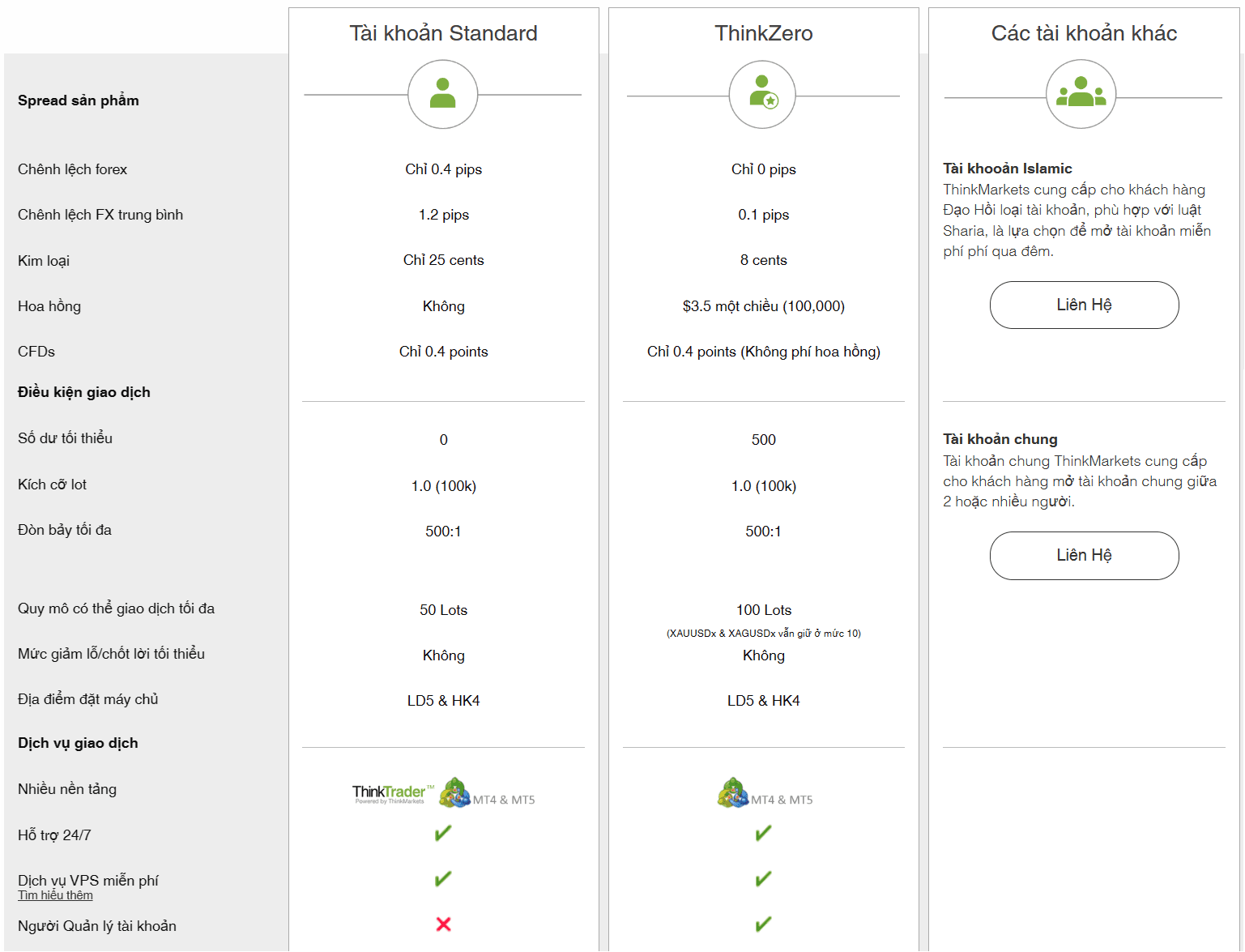Click the Tài khoản chung title

point(1000,439)
